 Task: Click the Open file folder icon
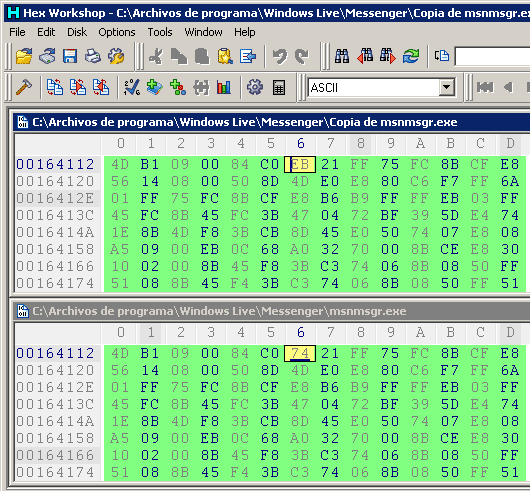pyautogui.click(x=24, y=56)
